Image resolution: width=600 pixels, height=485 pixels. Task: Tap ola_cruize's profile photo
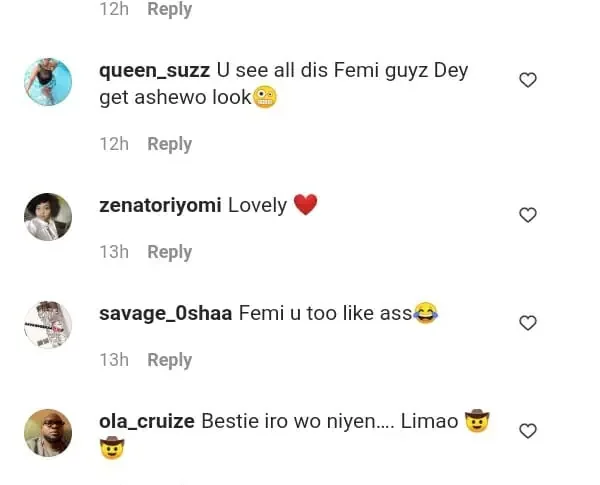(48, 433)
